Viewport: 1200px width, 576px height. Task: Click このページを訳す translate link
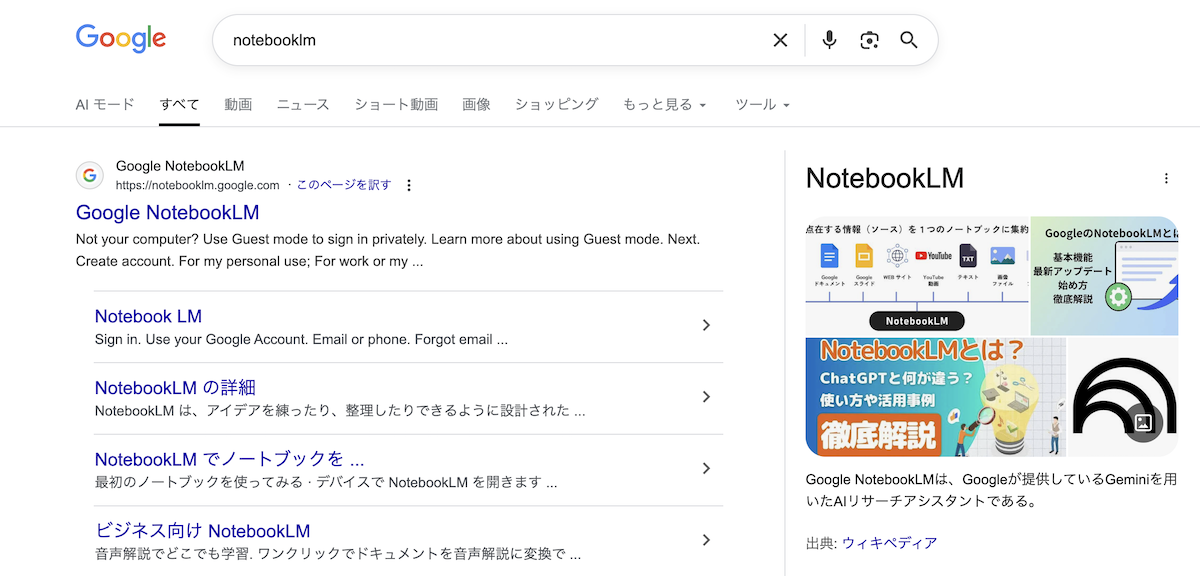click(x=344, y=185)
